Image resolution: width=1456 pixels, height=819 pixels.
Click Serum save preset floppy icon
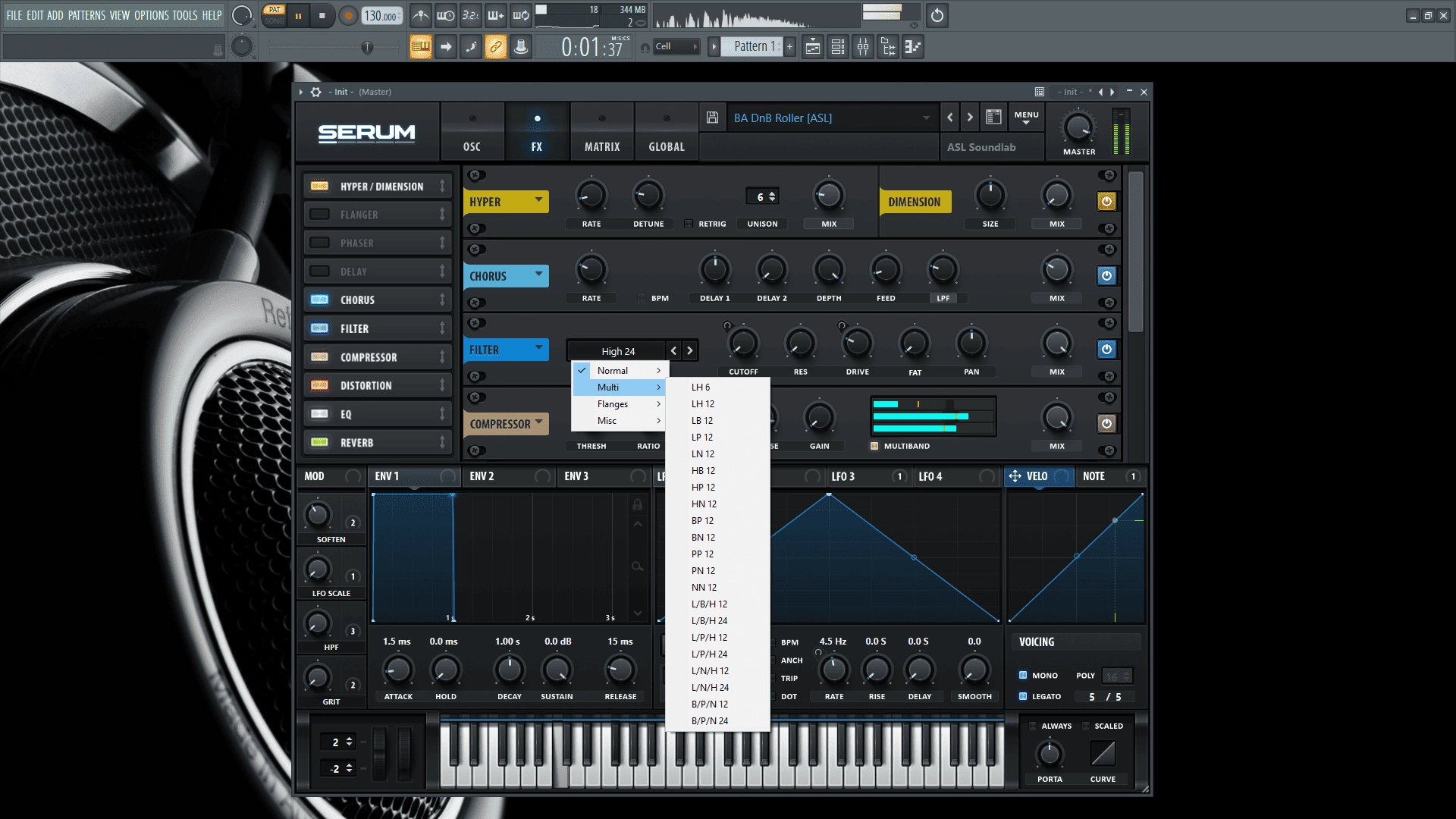[712, 118]
